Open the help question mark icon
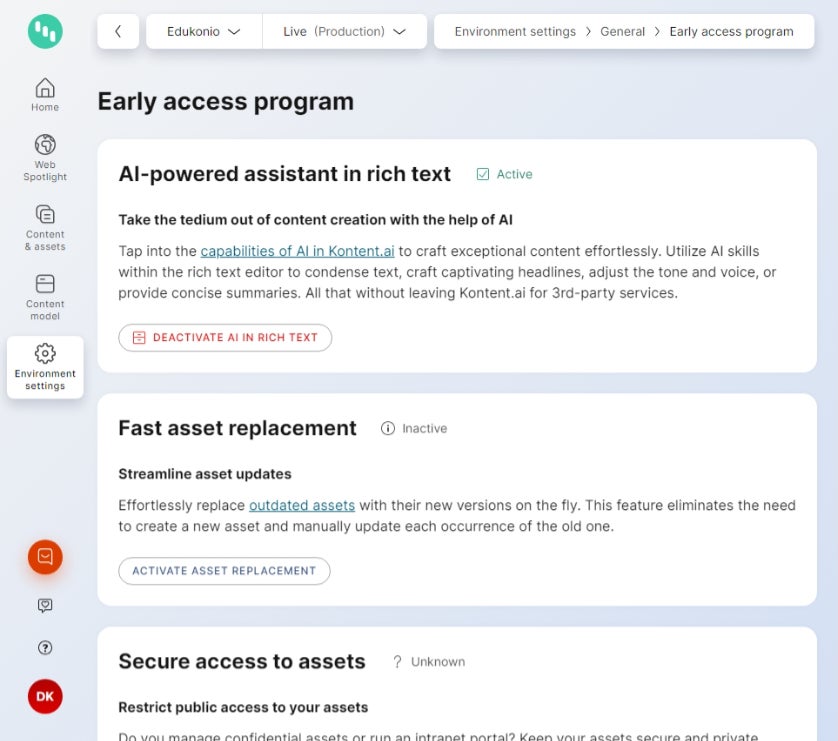 pos(45,648)
